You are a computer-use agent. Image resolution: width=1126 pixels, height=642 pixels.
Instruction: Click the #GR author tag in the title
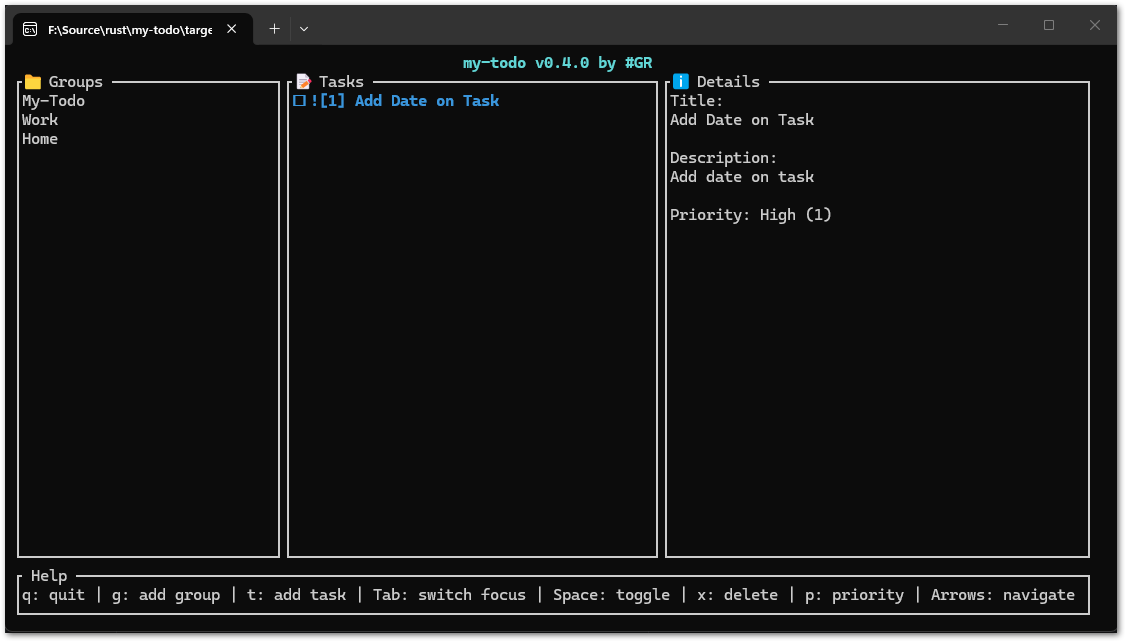(x=640, y=62)
